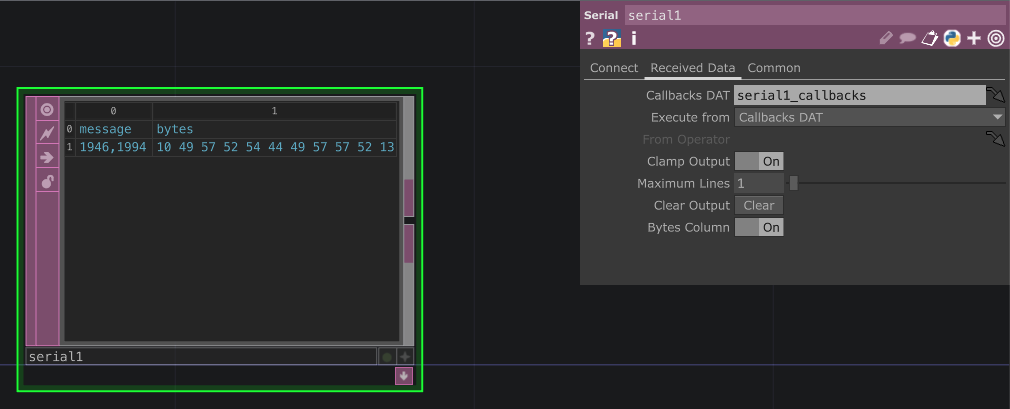Open Execute from dropdown

coord(870,117)
